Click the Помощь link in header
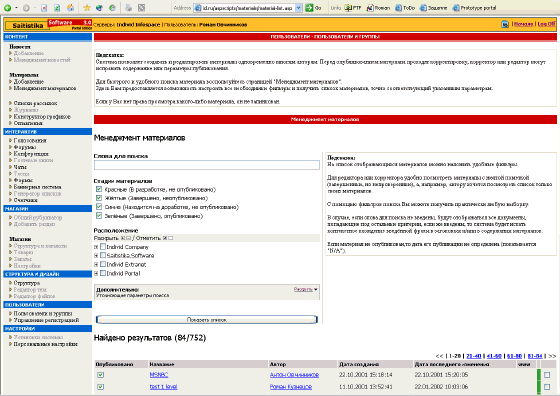 [x=523, y=24]
